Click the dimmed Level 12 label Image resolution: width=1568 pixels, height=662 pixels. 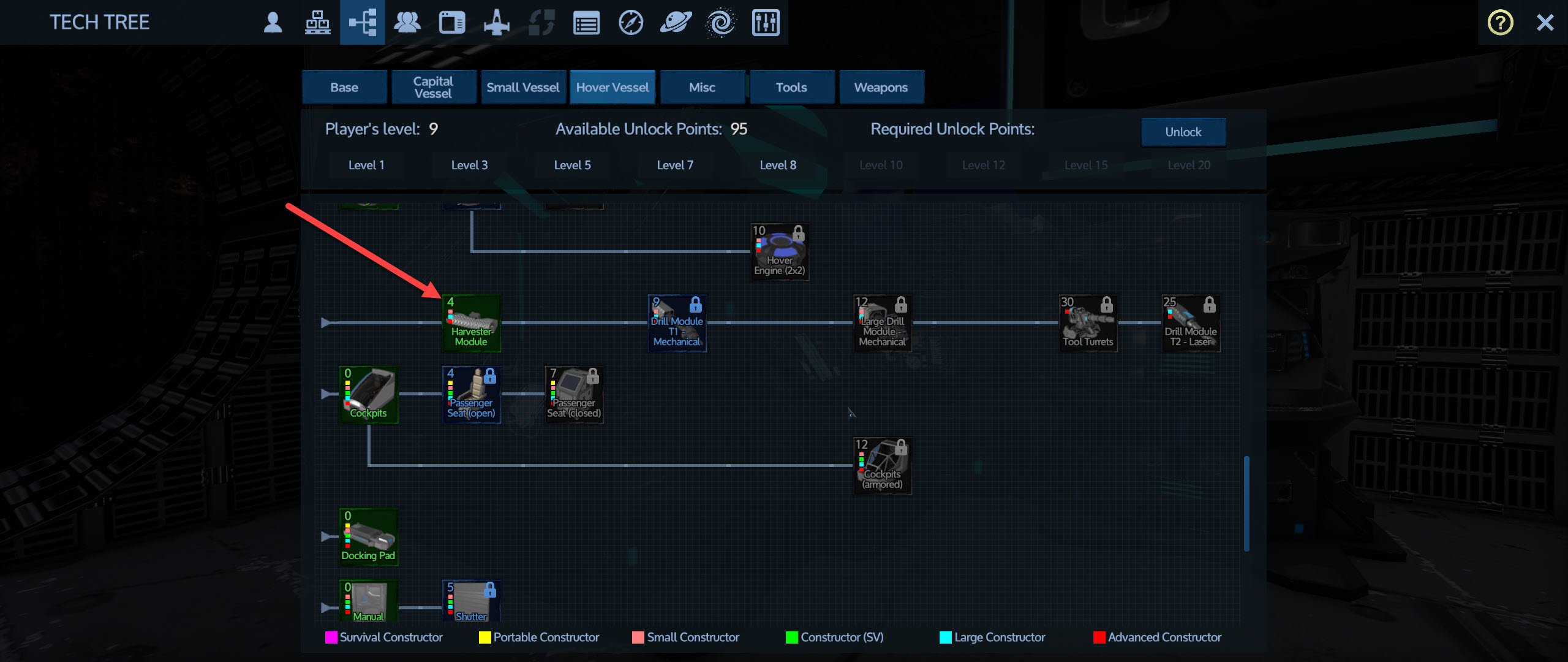984,165
